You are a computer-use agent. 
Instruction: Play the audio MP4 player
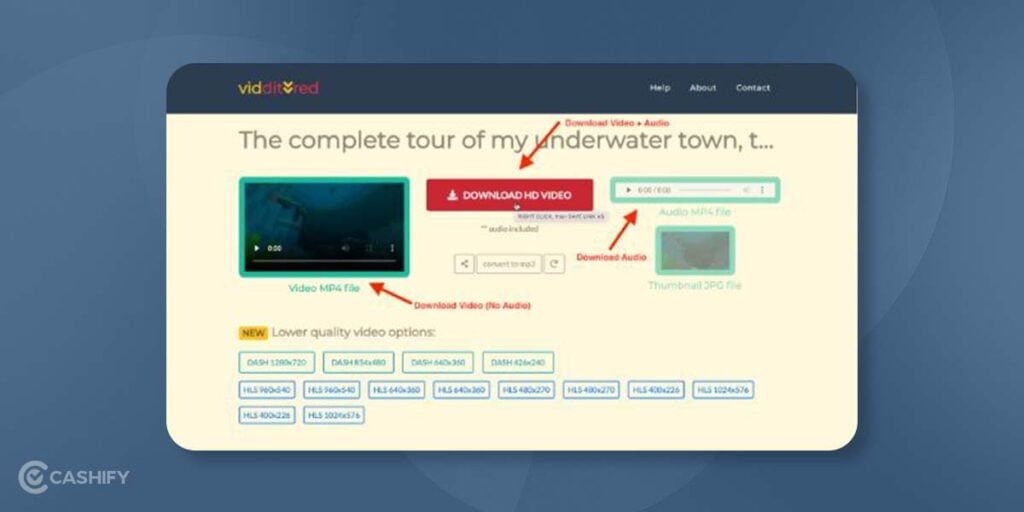[x=628, y=190]
